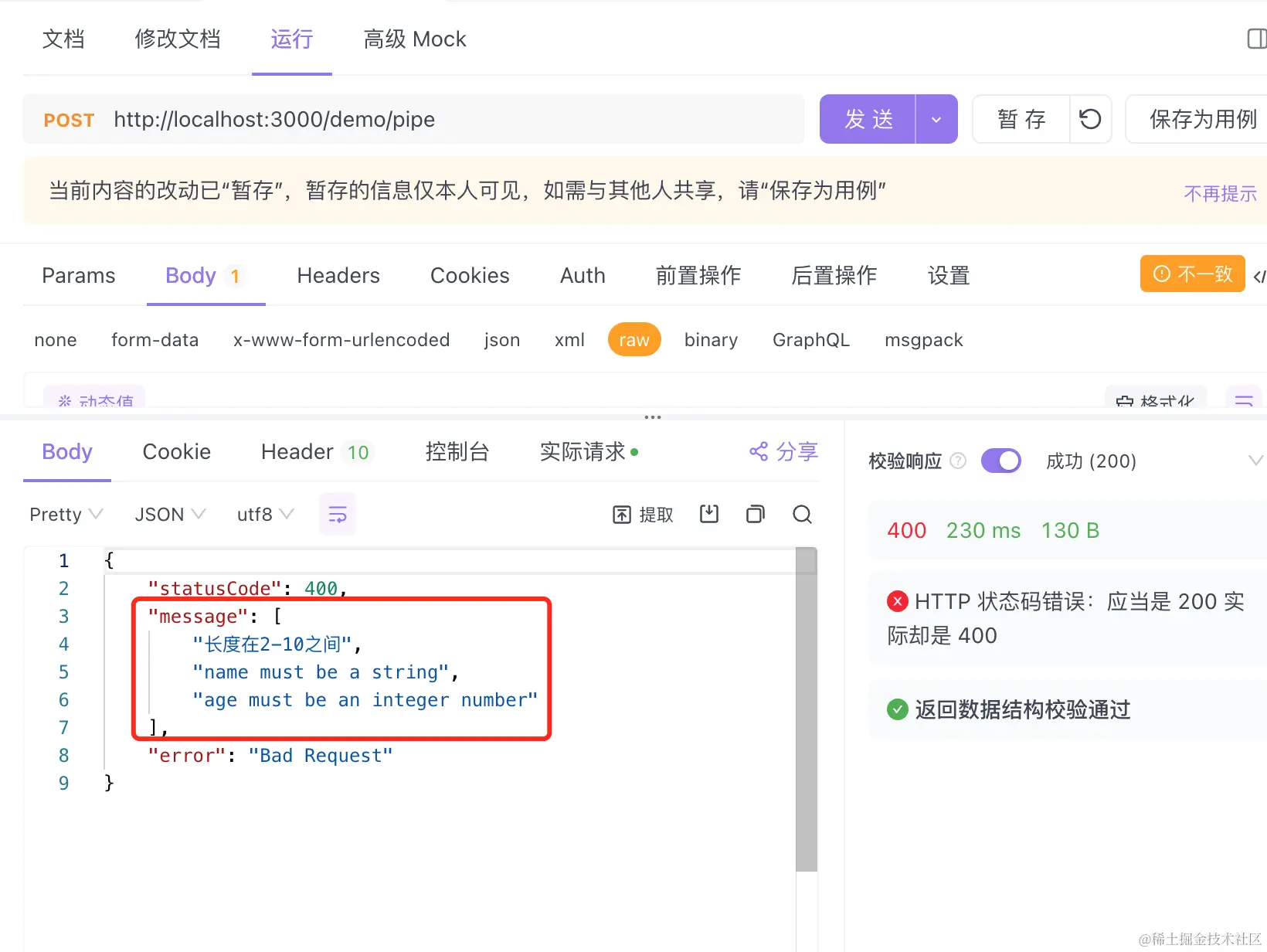The image size is (1267, 952).
Task: Click the 不再提示 link
Action: pos(1221,193)
